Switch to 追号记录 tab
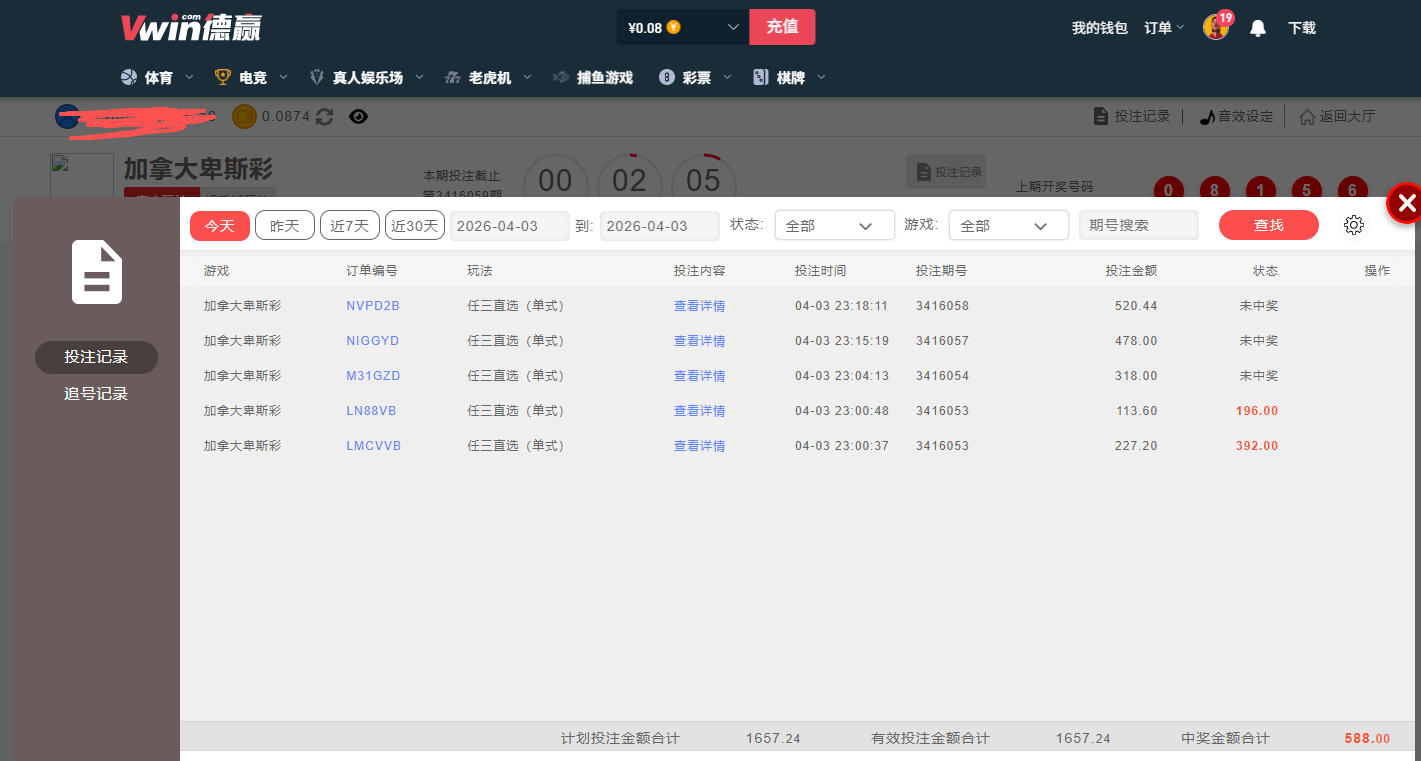 point(96,394)
